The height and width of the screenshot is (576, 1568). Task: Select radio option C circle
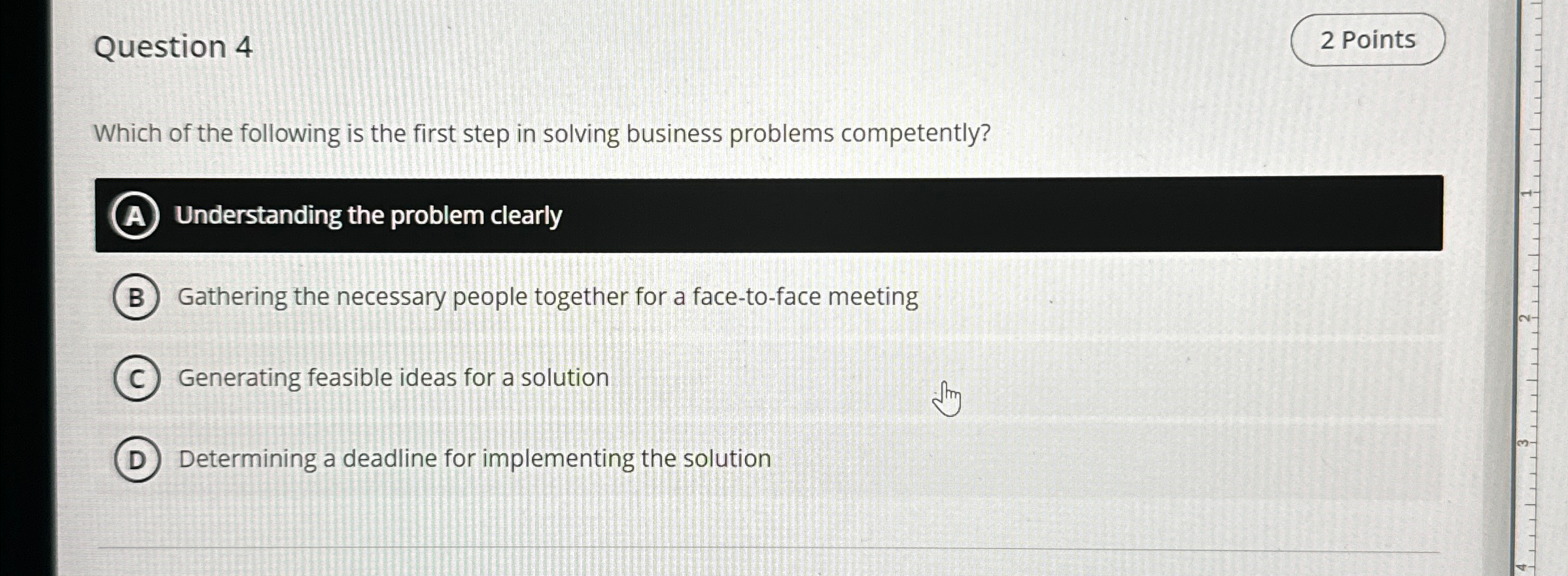pos(137,378)
